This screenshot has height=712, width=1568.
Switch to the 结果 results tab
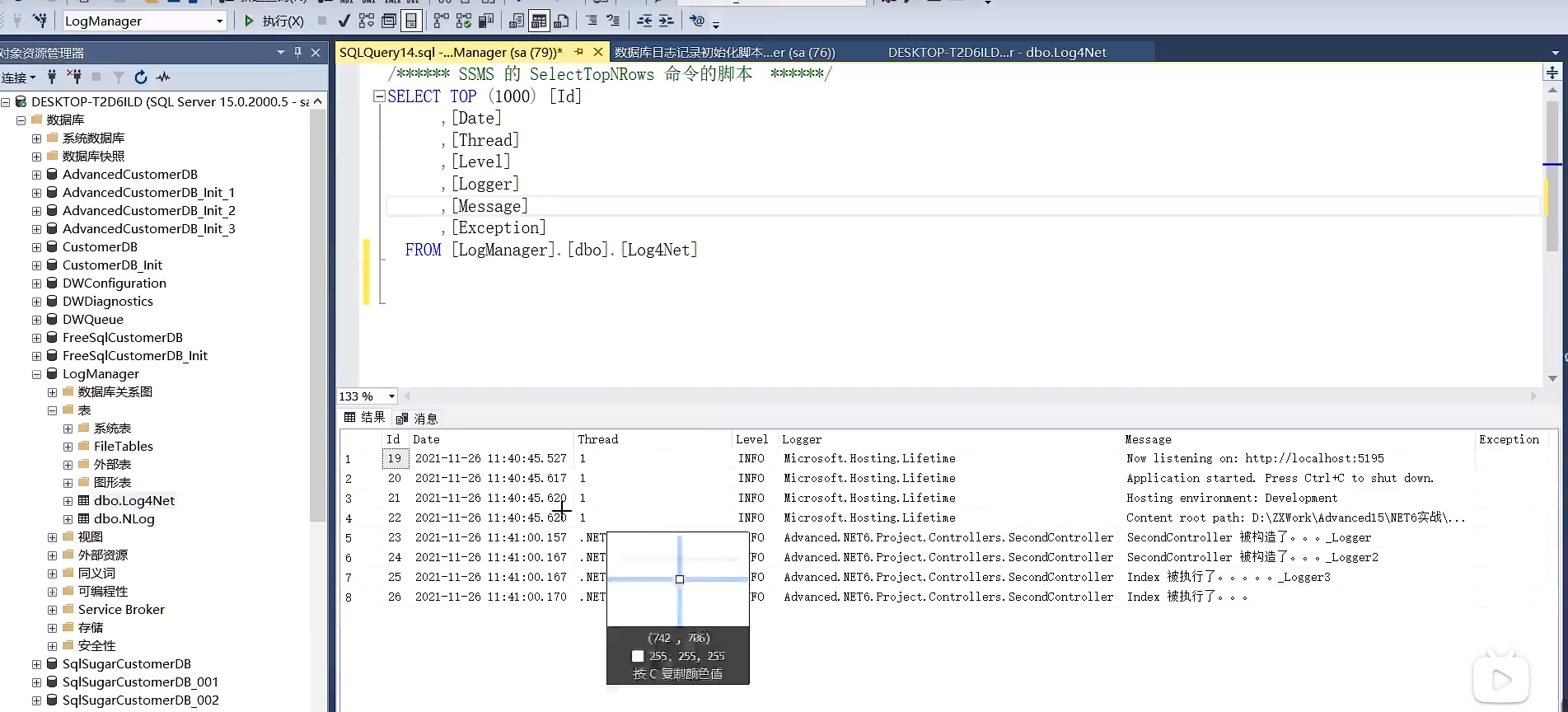pyautogui.click(x=365, y=418)
